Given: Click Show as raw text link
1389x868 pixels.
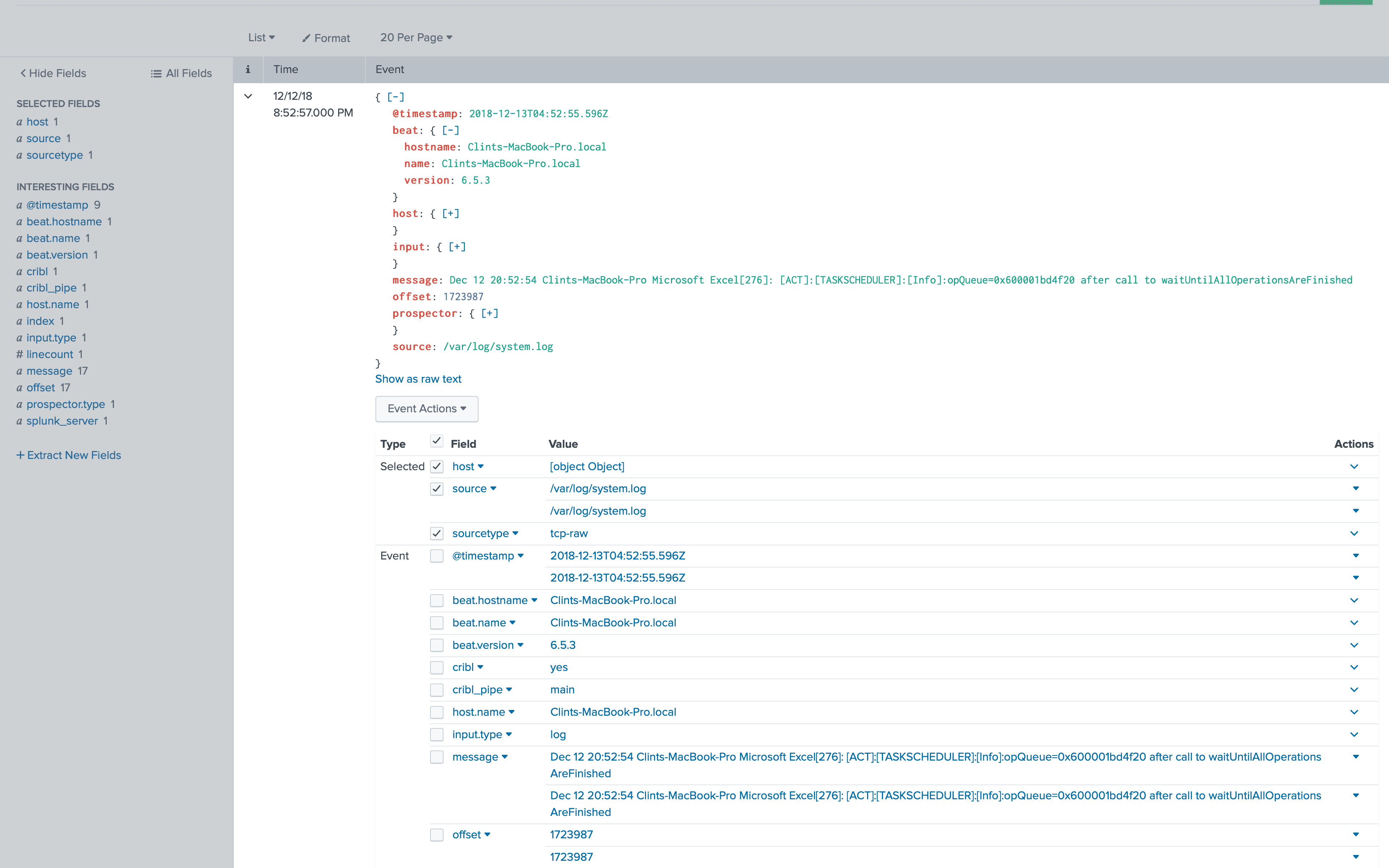Looking at the screenshot, I should tap(418, 379).
